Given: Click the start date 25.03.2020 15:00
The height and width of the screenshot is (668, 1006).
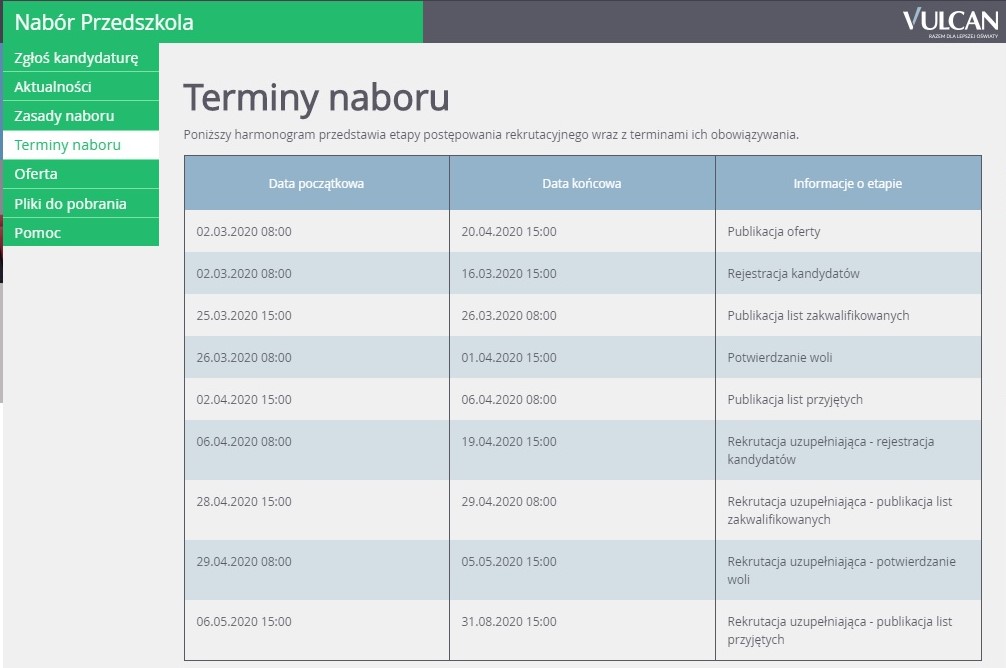Looking at the screenshot, I should point(244,316).
